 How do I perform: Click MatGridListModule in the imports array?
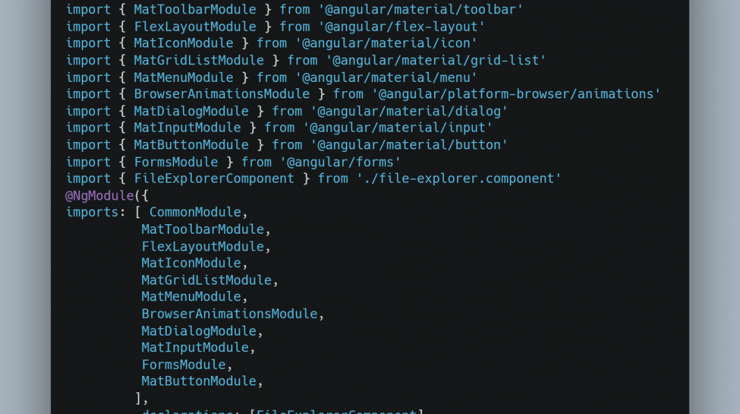pyautogui.click(x=207, y=280)
